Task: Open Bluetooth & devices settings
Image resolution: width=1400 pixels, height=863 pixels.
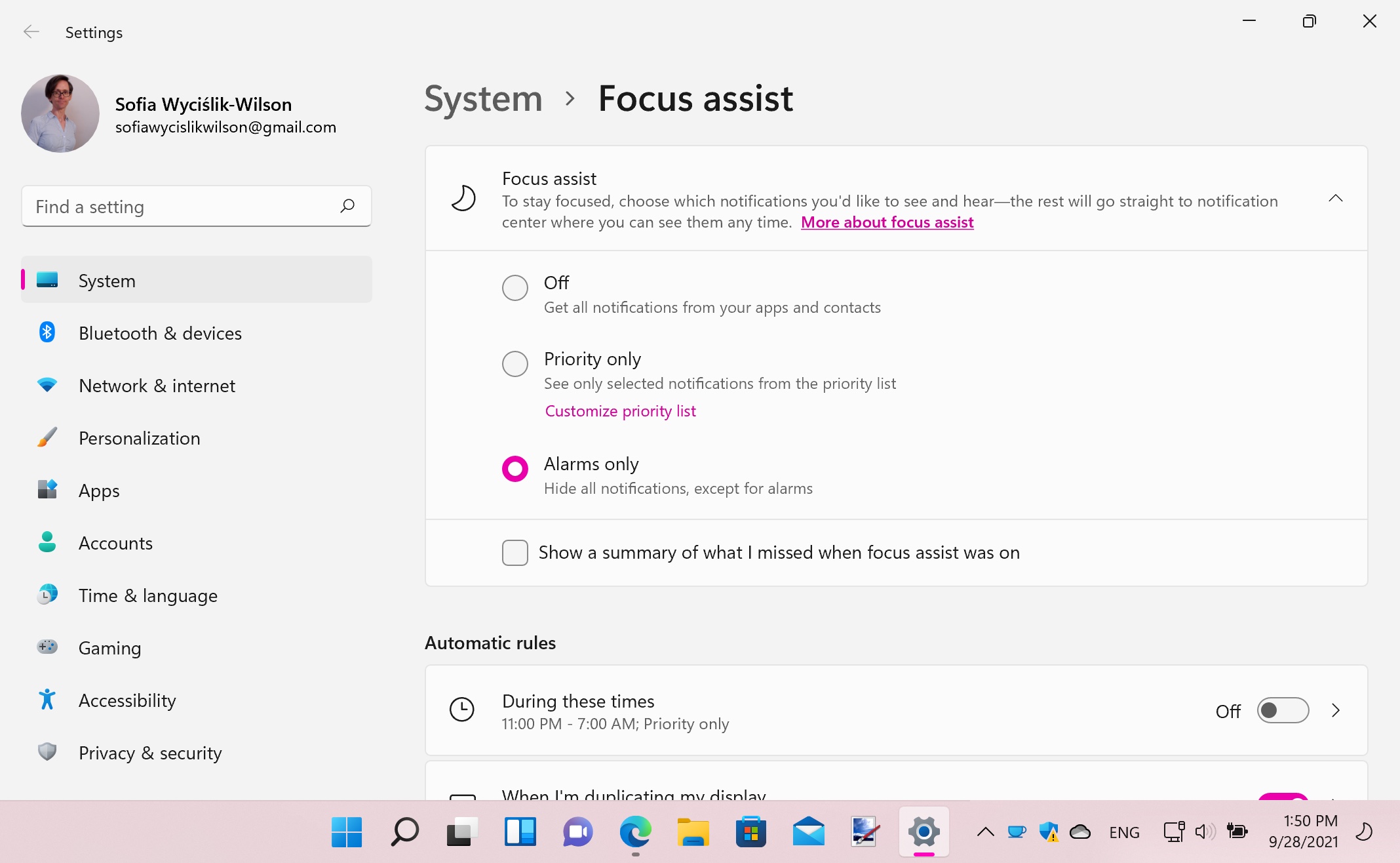Action: click(x=196, y=332)
